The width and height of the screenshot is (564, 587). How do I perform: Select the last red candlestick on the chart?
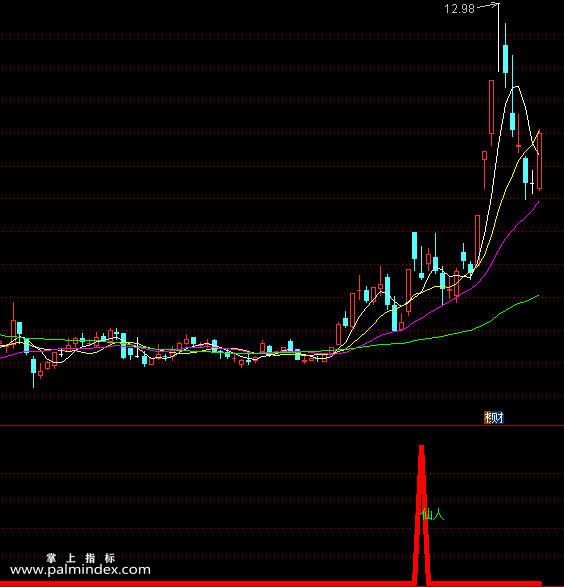[539, 161]
